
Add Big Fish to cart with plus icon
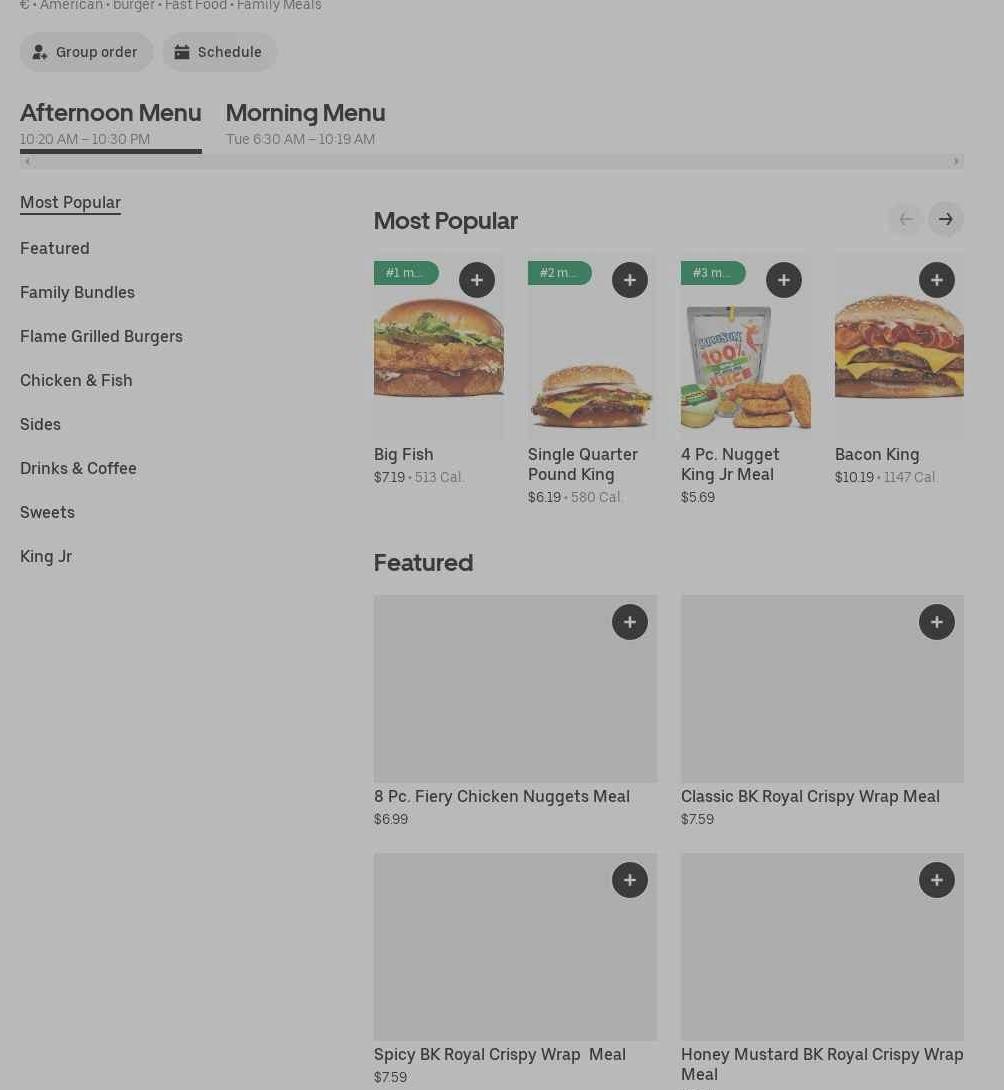click(476, 280)
